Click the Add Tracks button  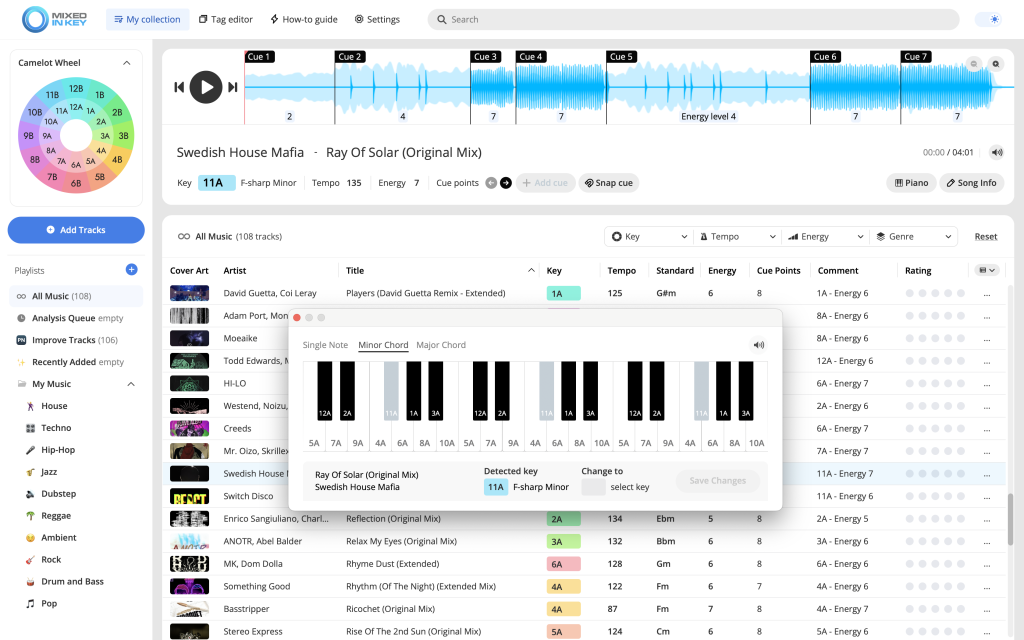[76, 230]
